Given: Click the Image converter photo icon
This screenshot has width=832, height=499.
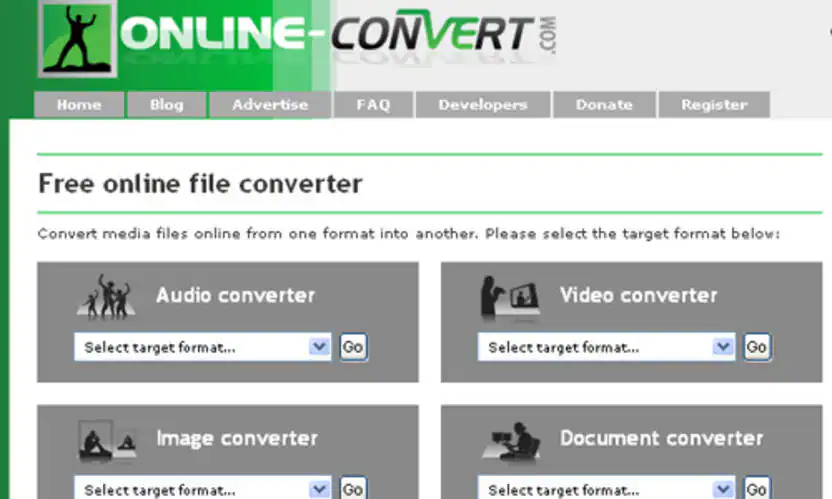Looking at the screenshot, I should click(x=107, y=441).
